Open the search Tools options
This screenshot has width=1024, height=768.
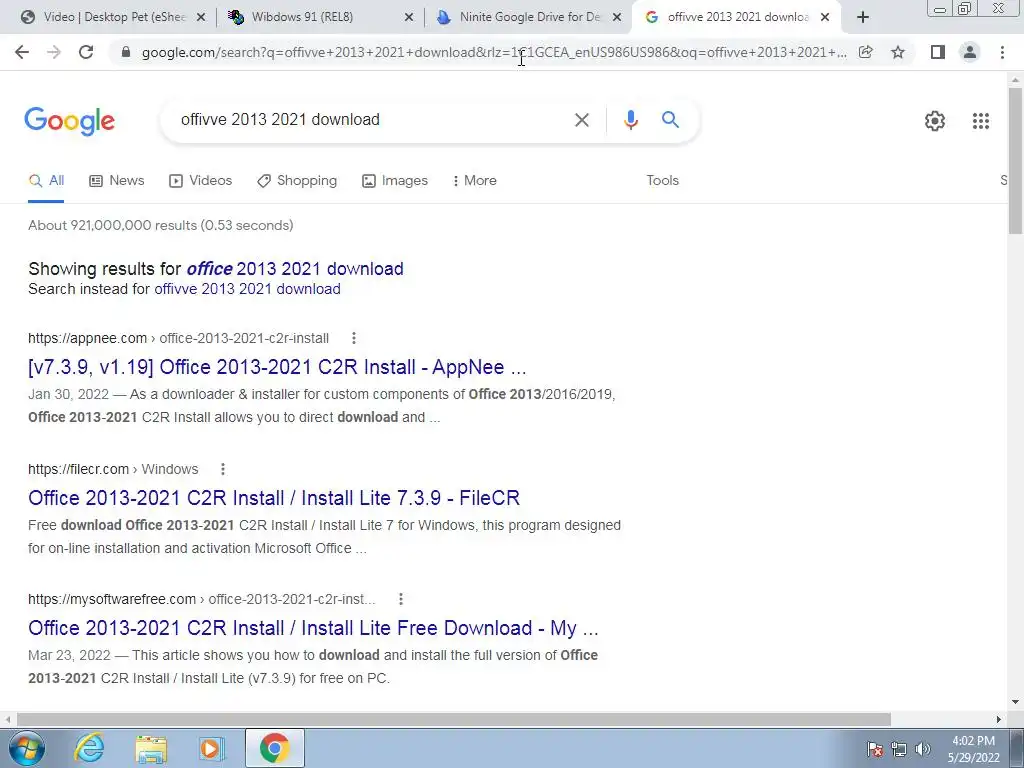click(662, 181)
